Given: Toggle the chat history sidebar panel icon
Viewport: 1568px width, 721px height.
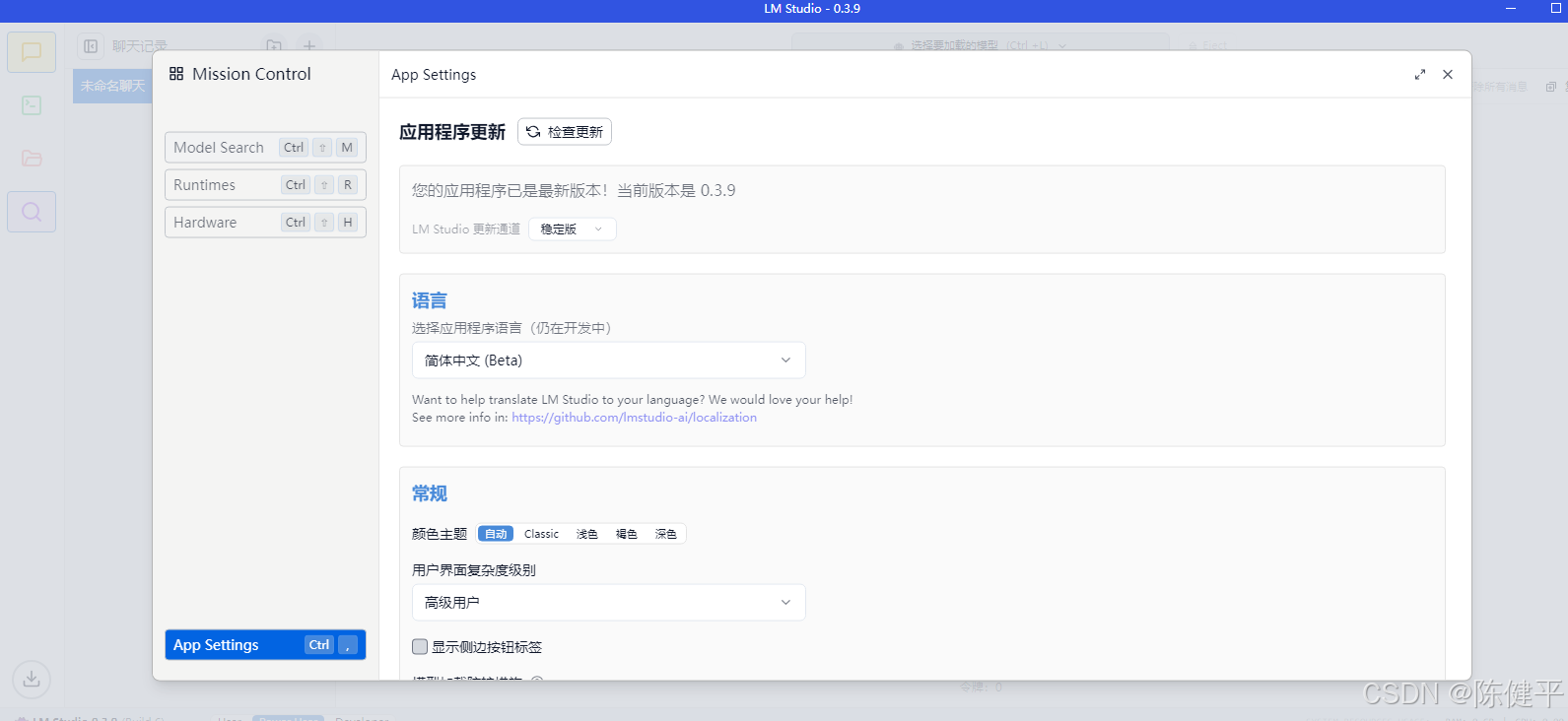Looking at the screenshot, I should [91, 46].
